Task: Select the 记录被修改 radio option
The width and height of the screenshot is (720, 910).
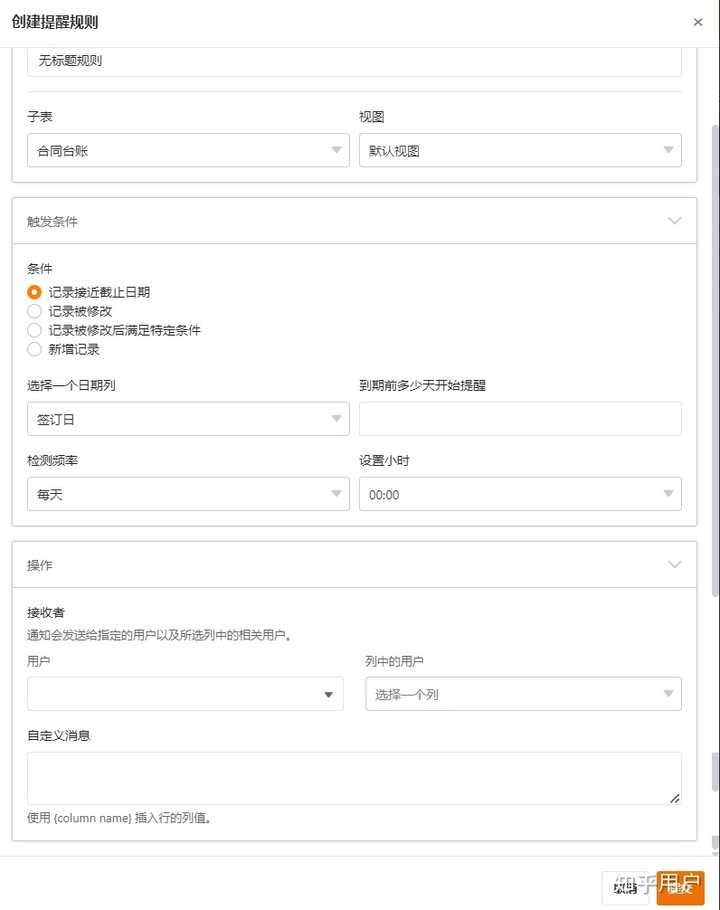Action: point(34,311)
